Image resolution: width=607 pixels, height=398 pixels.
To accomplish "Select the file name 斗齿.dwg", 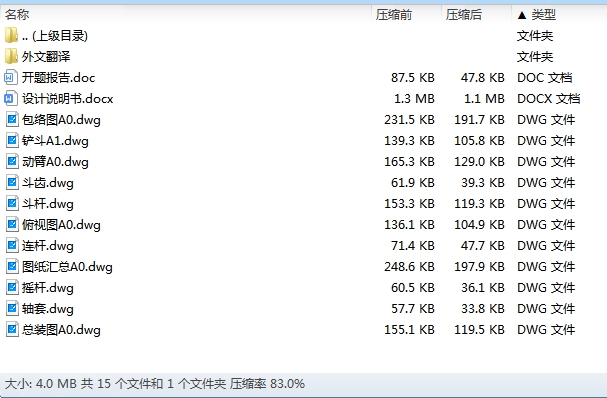I will [48, 182].
